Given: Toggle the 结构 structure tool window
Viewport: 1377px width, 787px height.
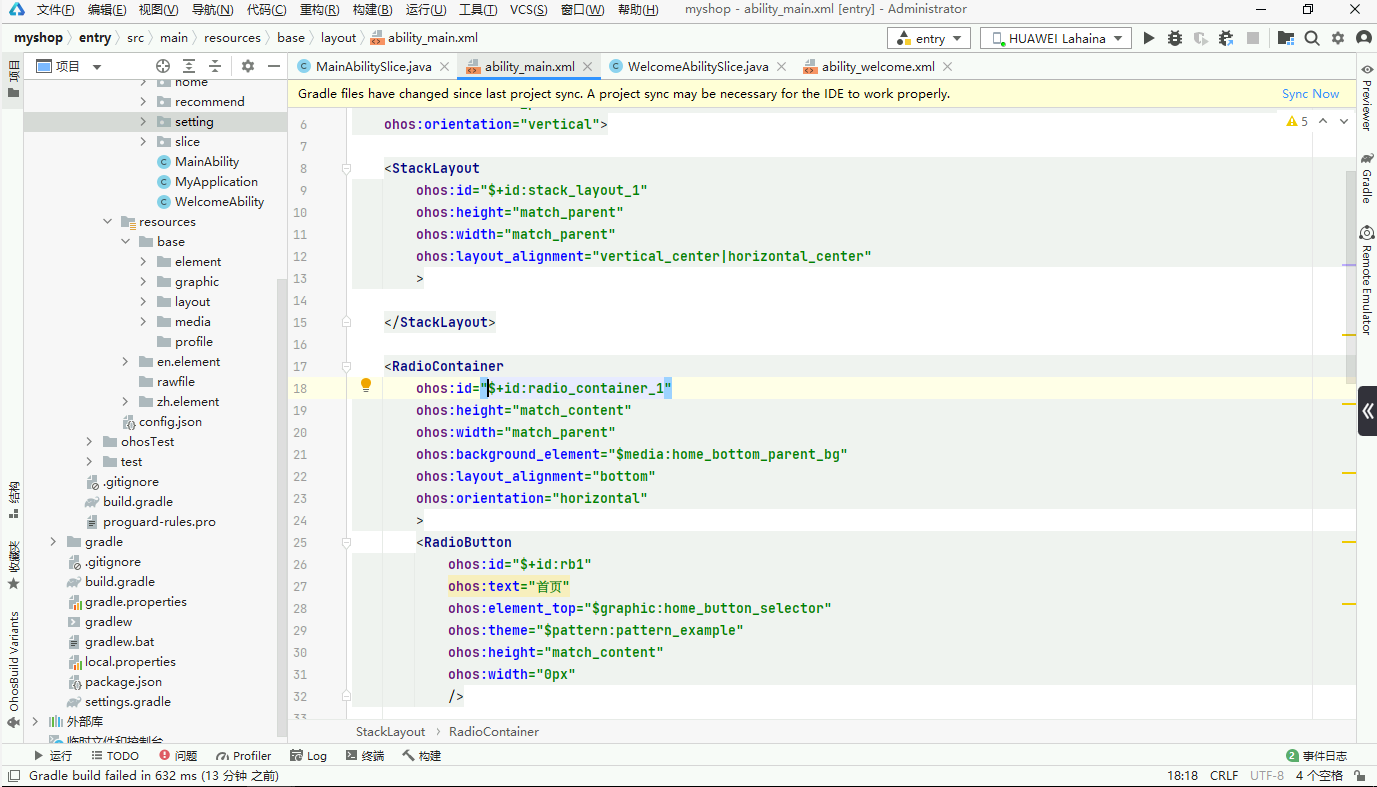Looking at the screenshot, I should tap(13, 500).
